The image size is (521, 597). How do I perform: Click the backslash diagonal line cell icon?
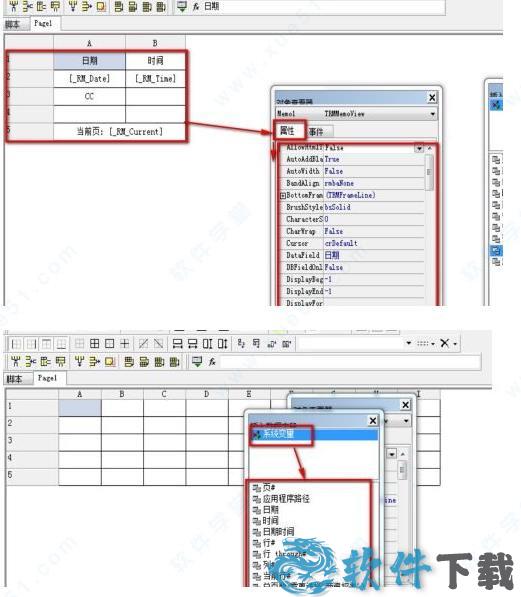point(158,344)
